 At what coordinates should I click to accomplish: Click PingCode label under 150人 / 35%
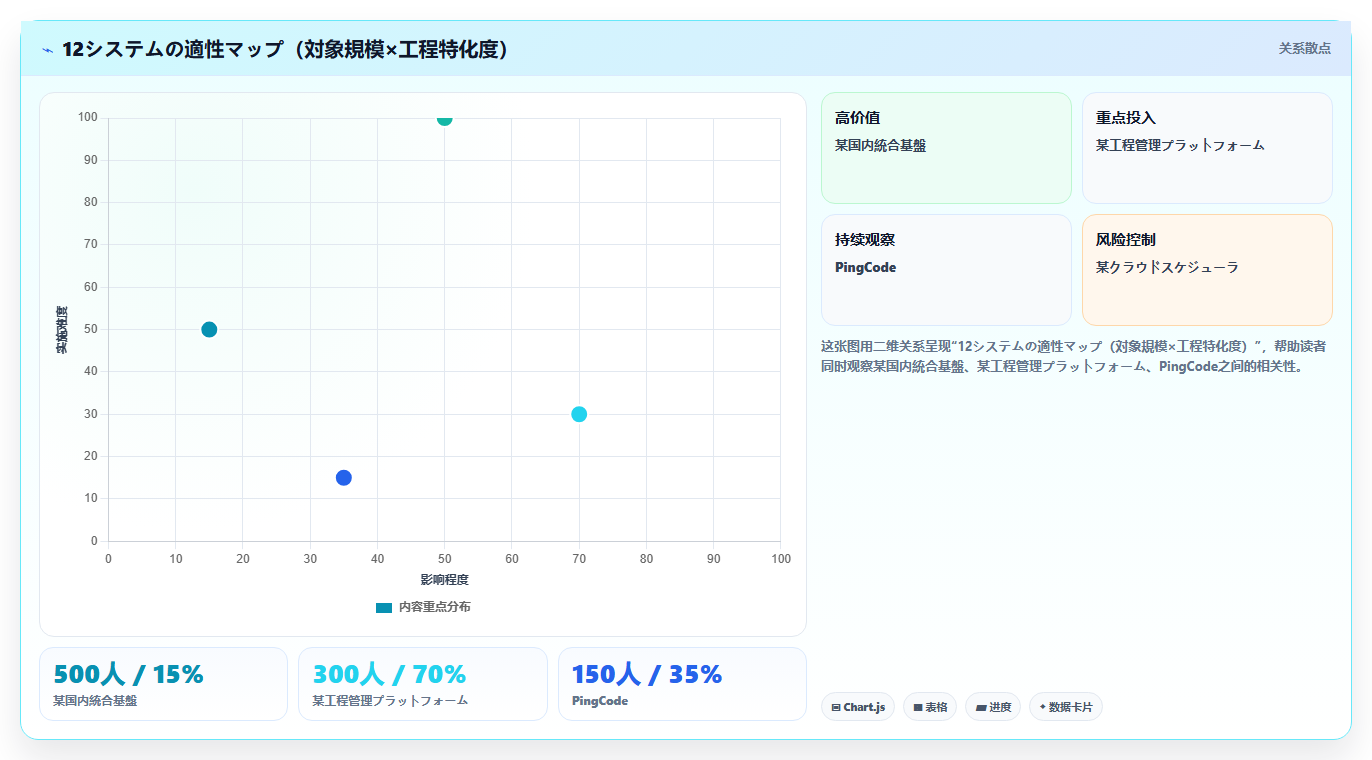(x=600, y=701)
